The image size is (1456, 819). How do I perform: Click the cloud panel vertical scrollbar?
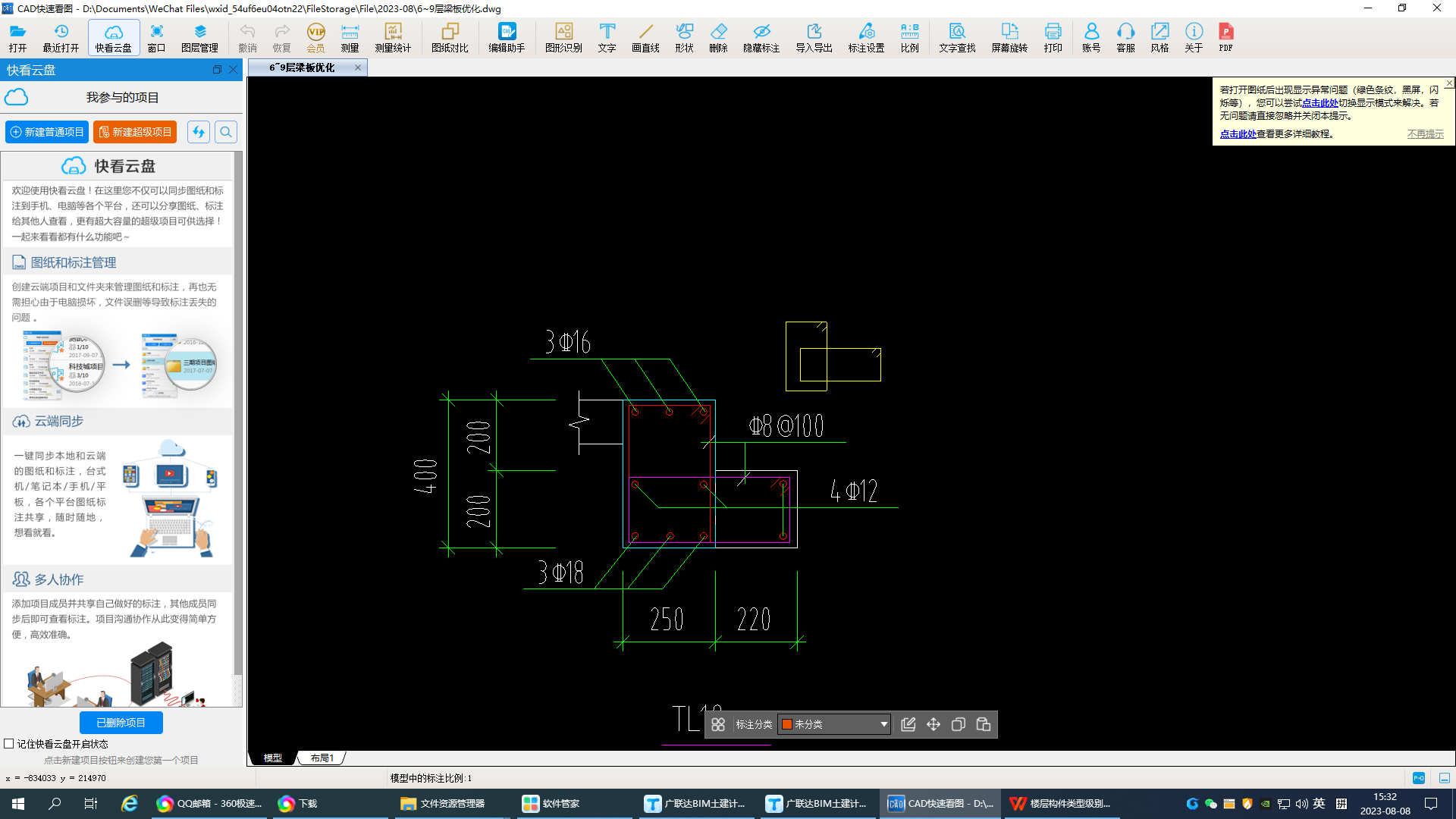(238, 413)
